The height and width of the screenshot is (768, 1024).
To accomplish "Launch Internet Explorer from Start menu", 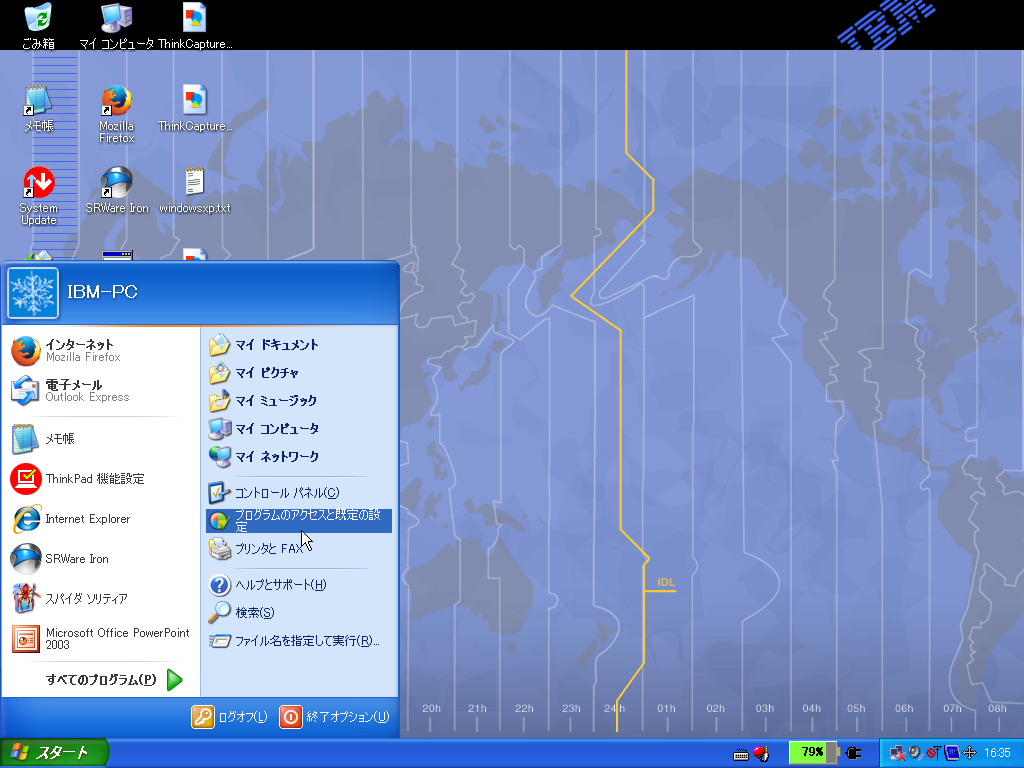I will [101, 519].
